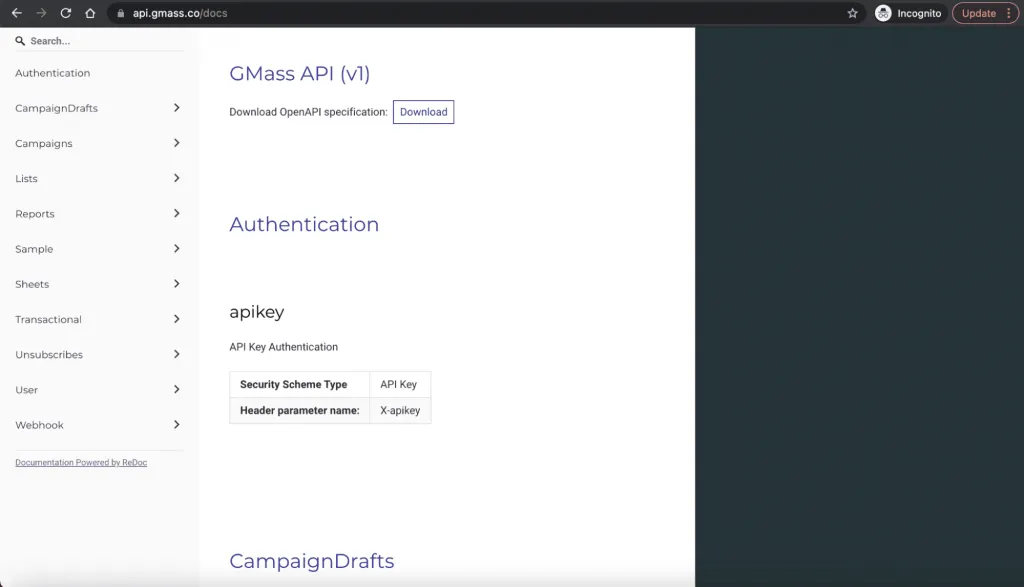This screenshot has height=587, width=1024.
Task: Click the CampaignDrafts section heading
Action: point(312,561)
